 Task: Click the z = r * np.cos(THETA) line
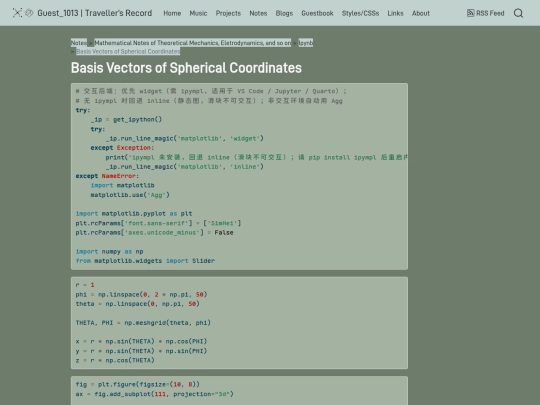pos(115,360)
